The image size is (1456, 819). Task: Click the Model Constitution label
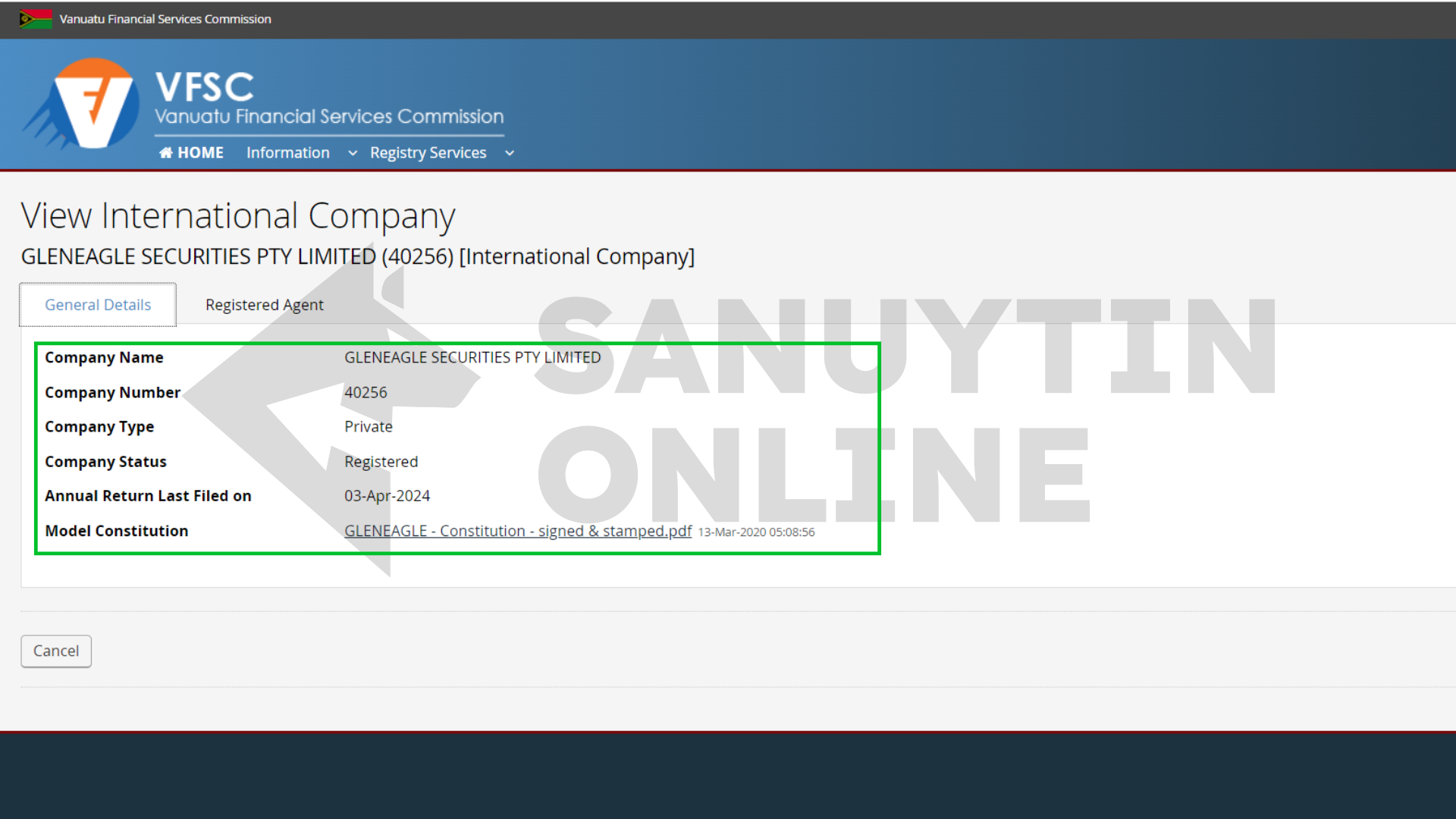(117, 531)
